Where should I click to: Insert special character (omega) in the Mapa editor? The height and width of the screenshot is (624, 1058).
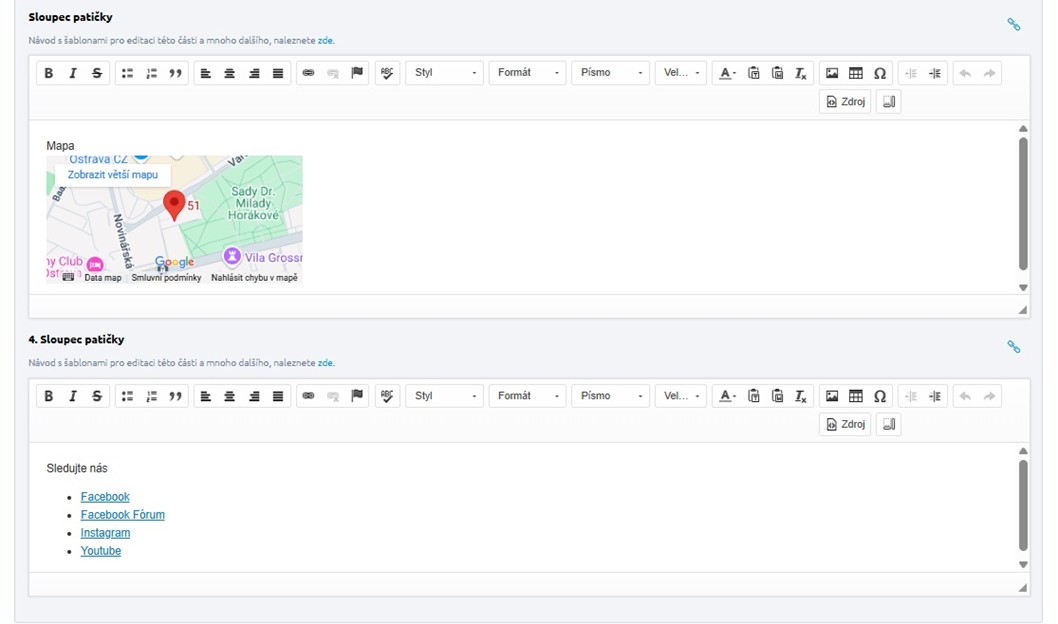click(880, 73)
